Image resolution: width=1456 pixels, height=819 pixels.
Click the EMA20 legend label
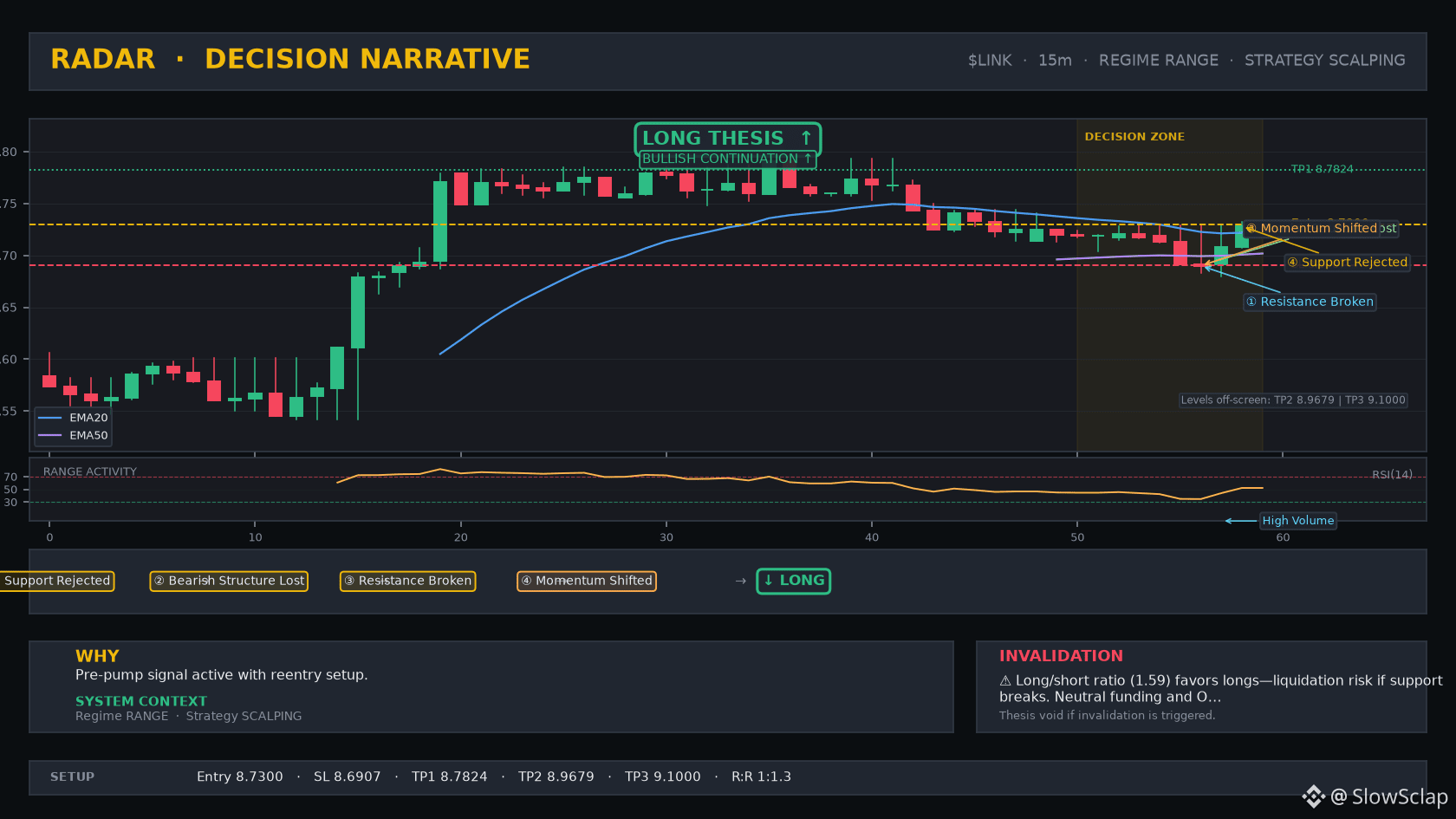(88, 418)
